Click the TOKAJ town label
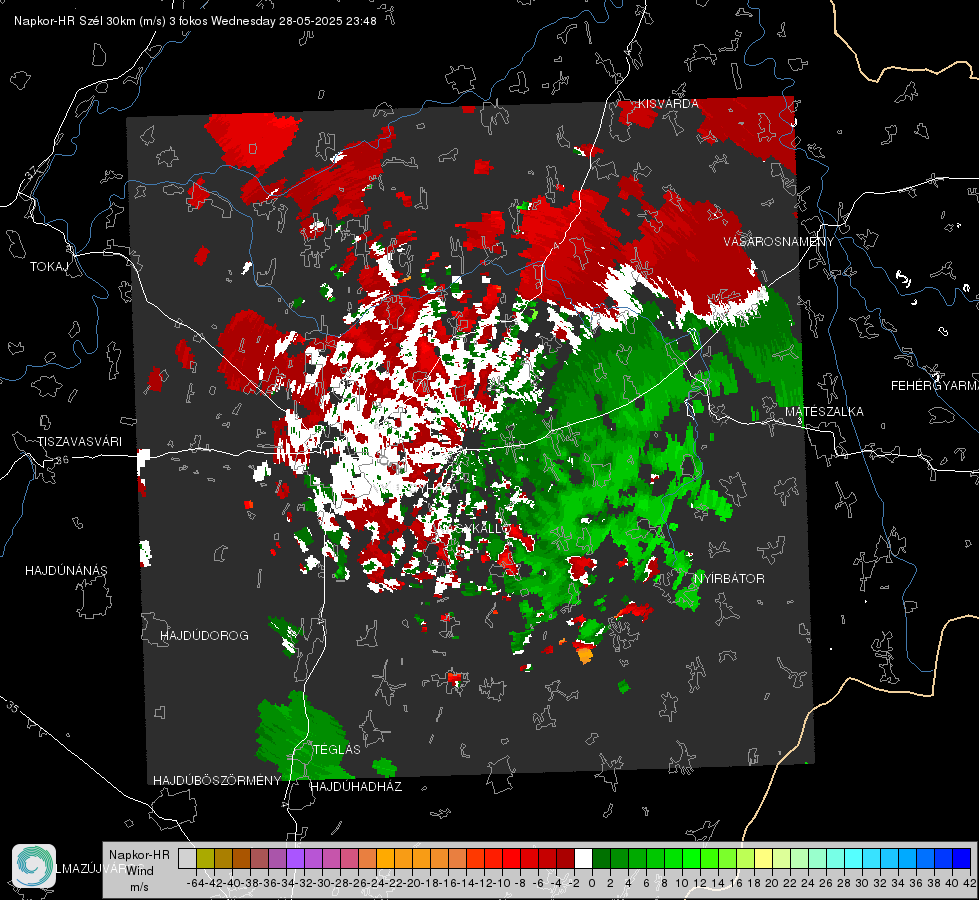Screen dimensions: 979x900 tap(49, 267)
